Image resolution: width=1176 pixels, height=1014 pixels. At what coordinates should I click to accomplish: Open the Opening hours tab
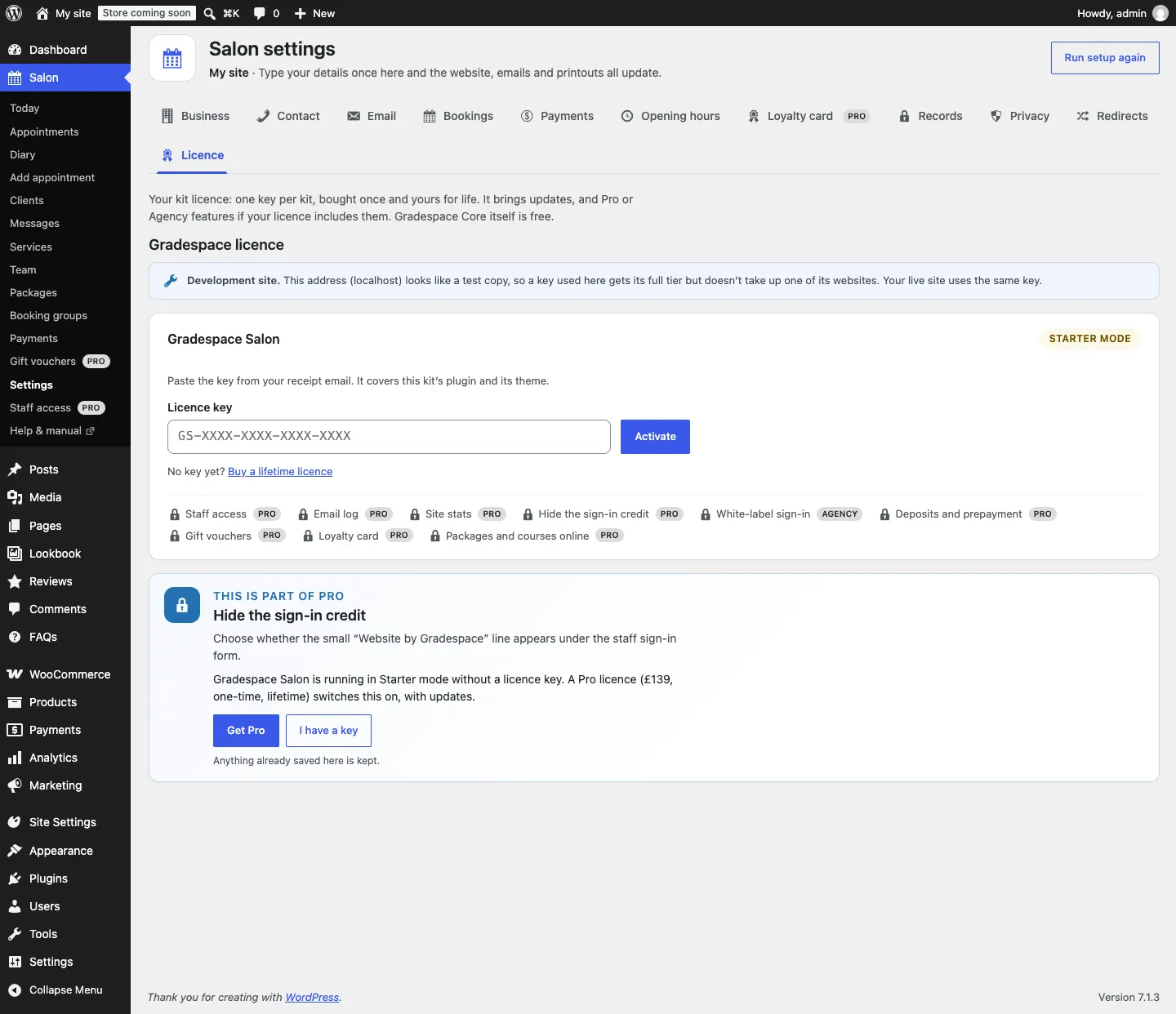click(670, 116)
